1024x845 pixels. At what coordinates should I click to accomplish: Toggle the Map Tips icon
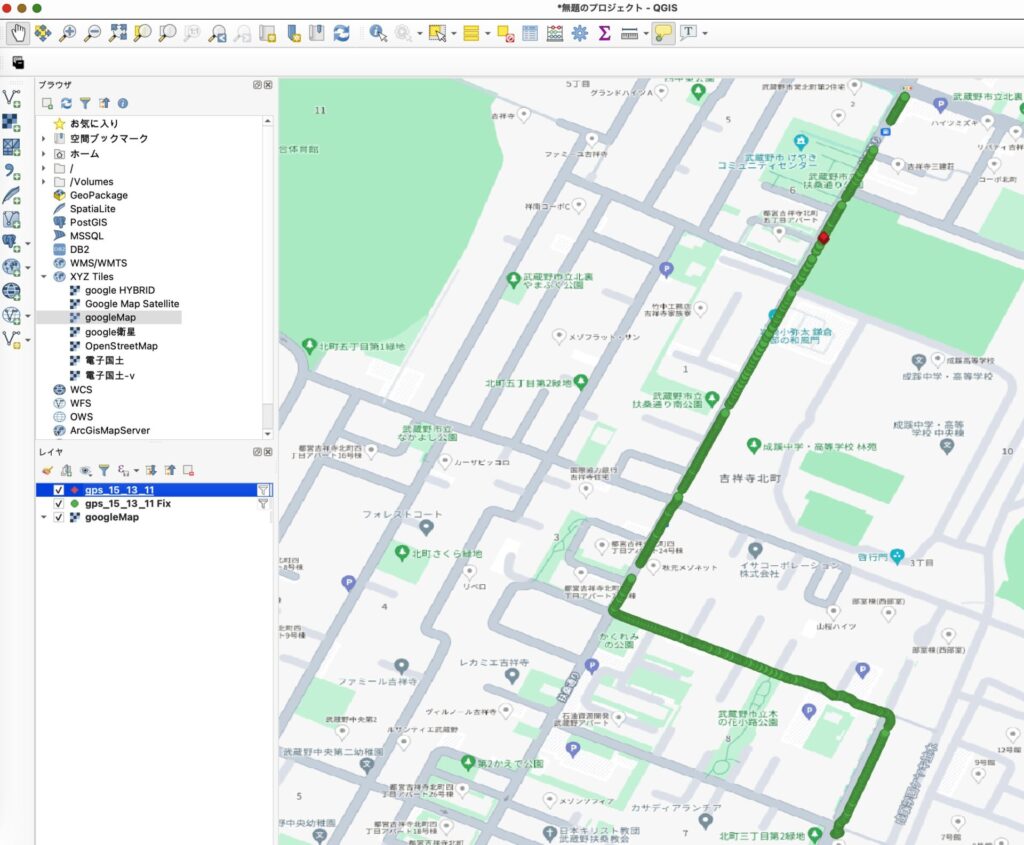(663, 33)
